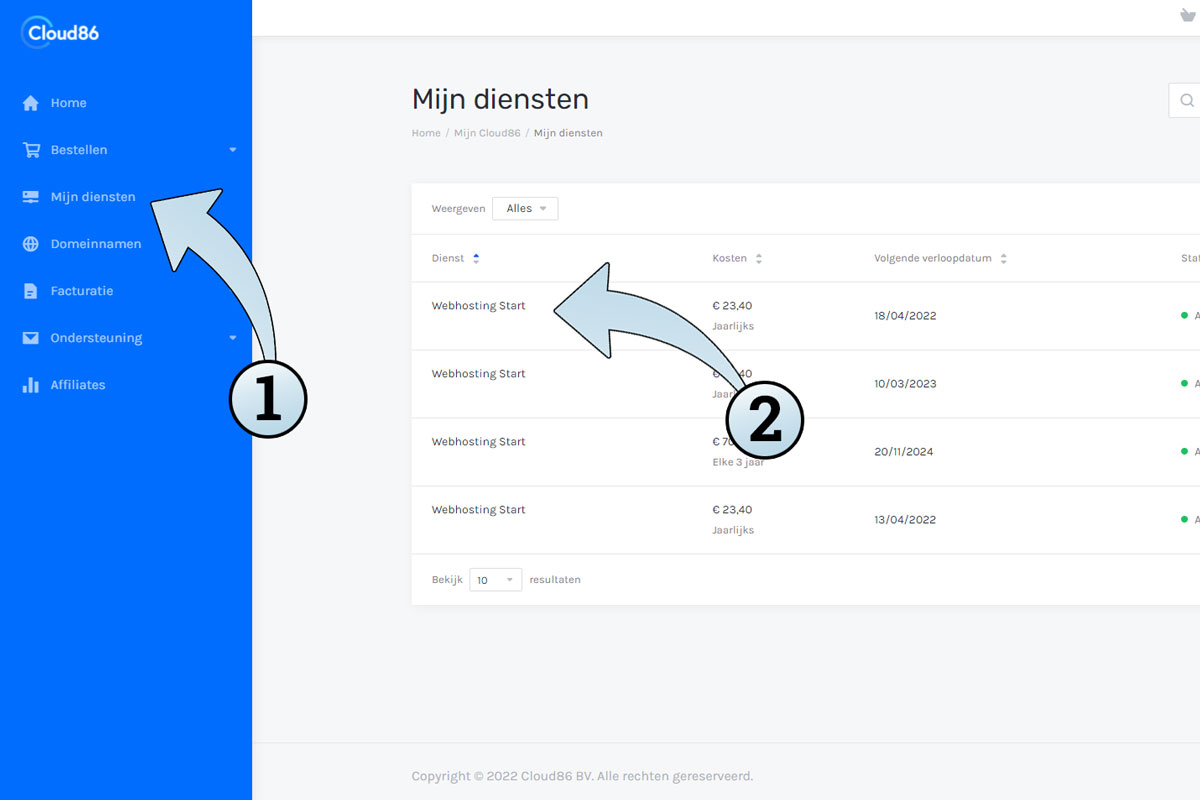Click the Domeinnamen globe icon
The height and width of the screenshot is (800, 1200).
[x=31, y=244]
